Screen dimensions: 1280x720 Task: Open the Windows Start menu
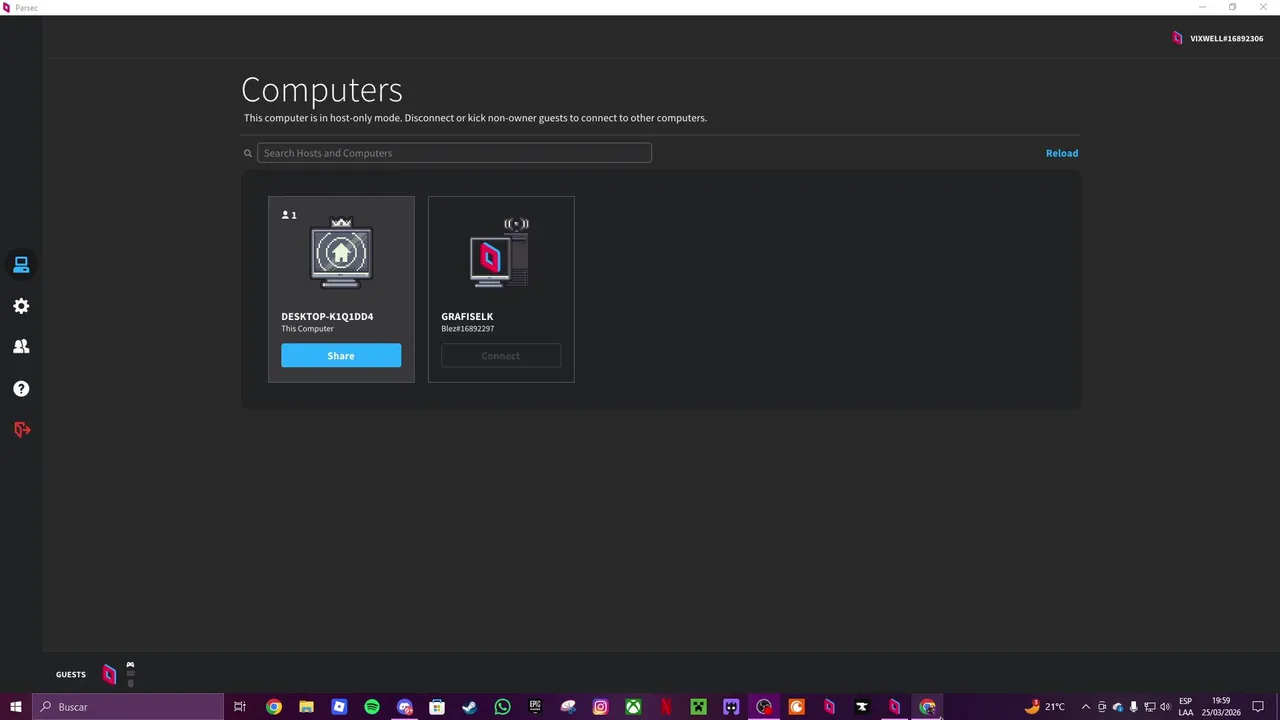(16, 707)
